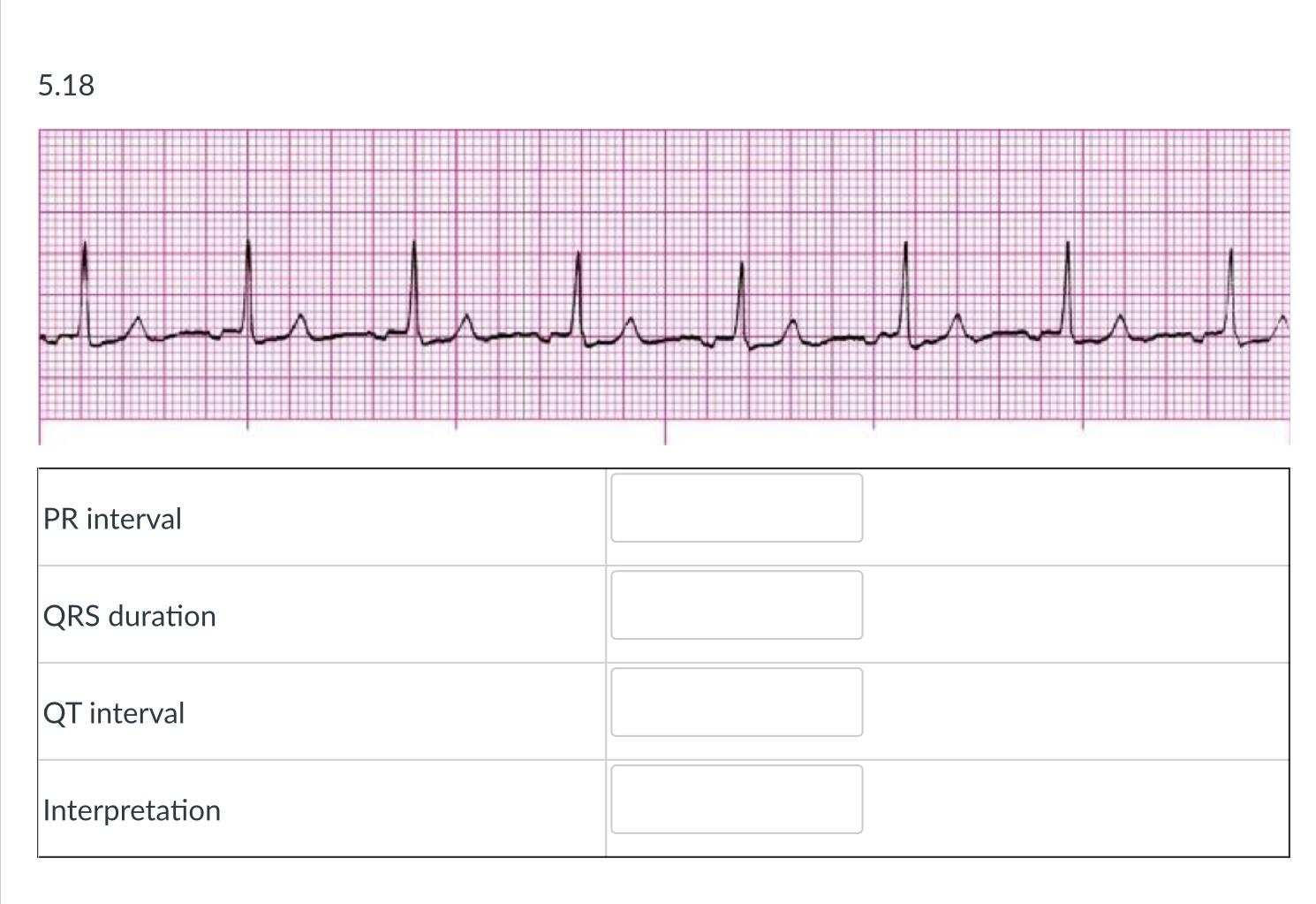1316x904 pixels.
Task: Click the 5.18 exercise heading
Action: point(65,86)
